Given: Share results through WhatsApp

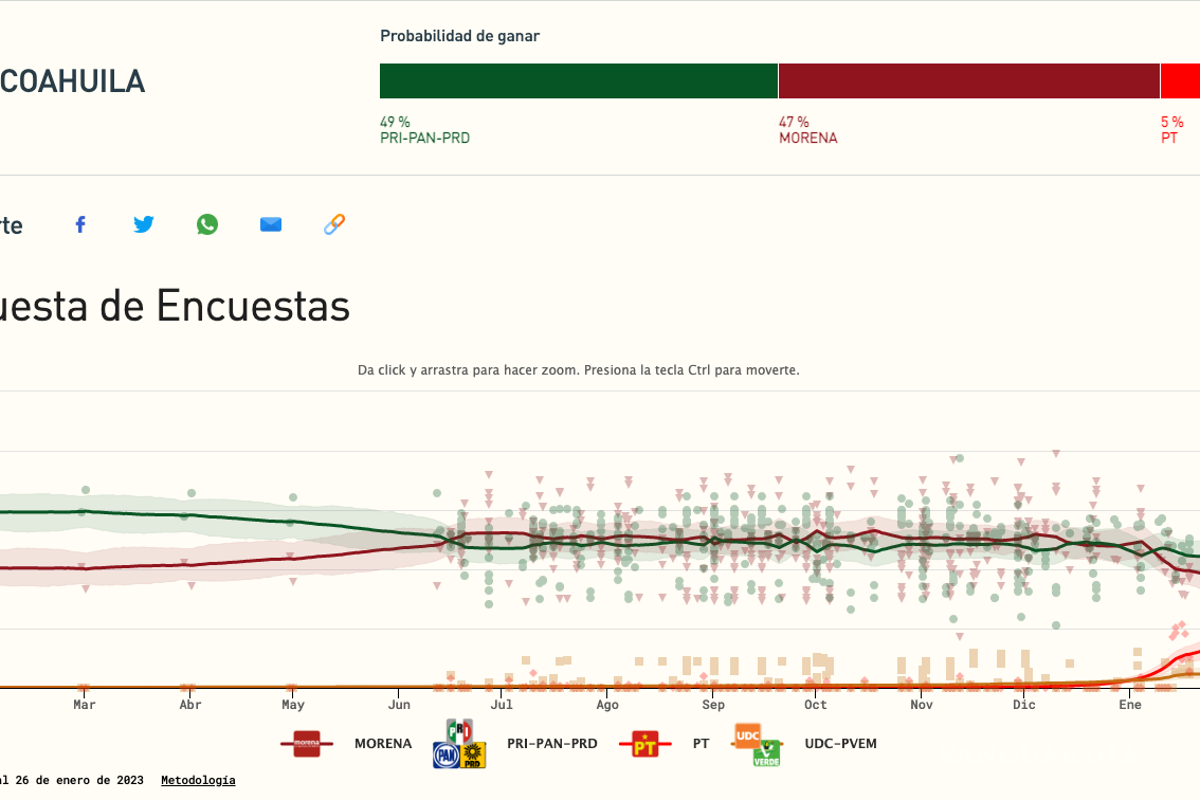Looking at the screenshot, I should coord(207,224).
